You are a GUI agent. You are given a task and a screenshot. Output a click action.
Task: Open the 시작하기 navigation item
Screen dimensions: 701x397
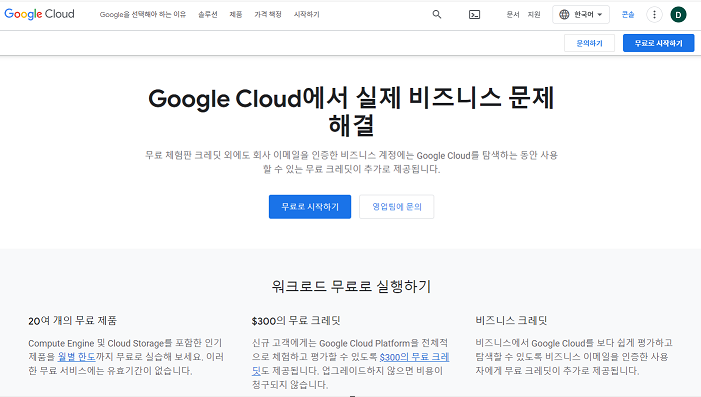307,14
